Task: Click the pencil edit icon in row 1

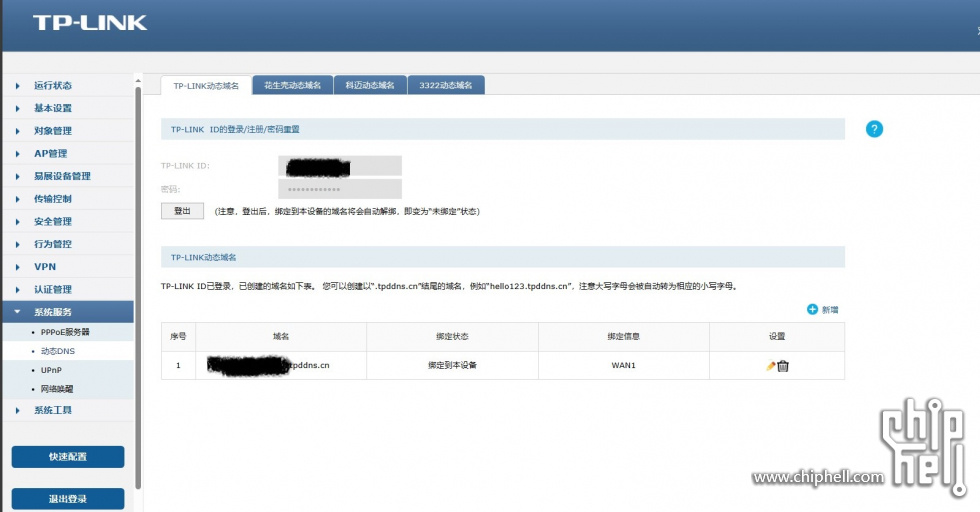Action: [x=771, y=366]
